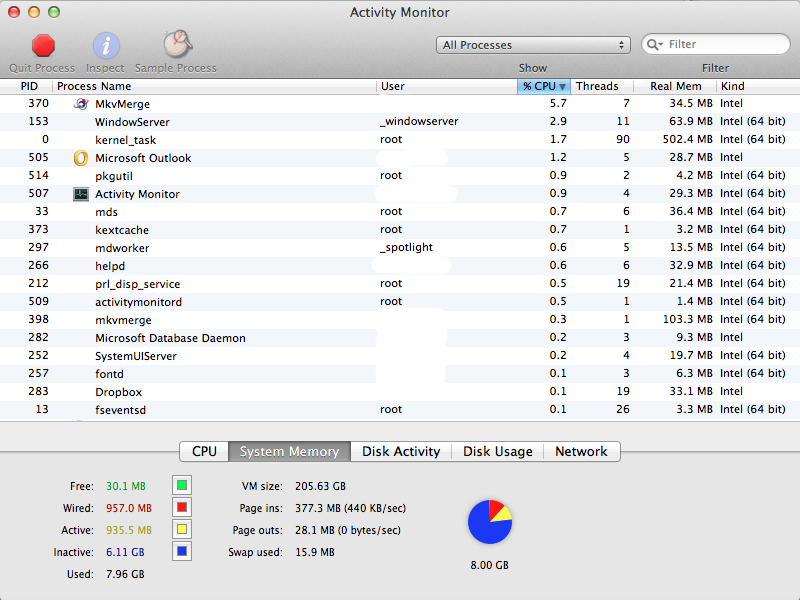Open the Network tab

tap(582, 452)
